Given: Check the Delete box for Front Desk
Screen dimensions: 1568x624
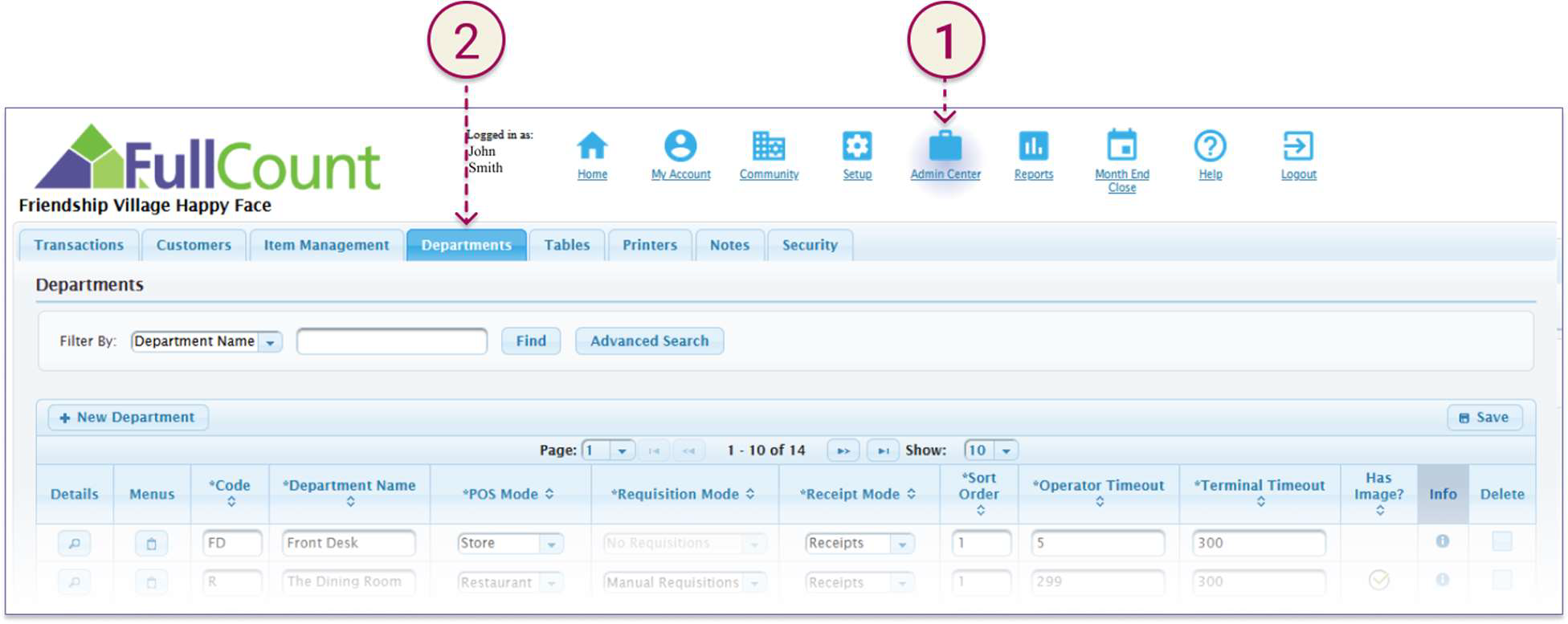Looking at the screenshot, I should tap(1501, 541).
